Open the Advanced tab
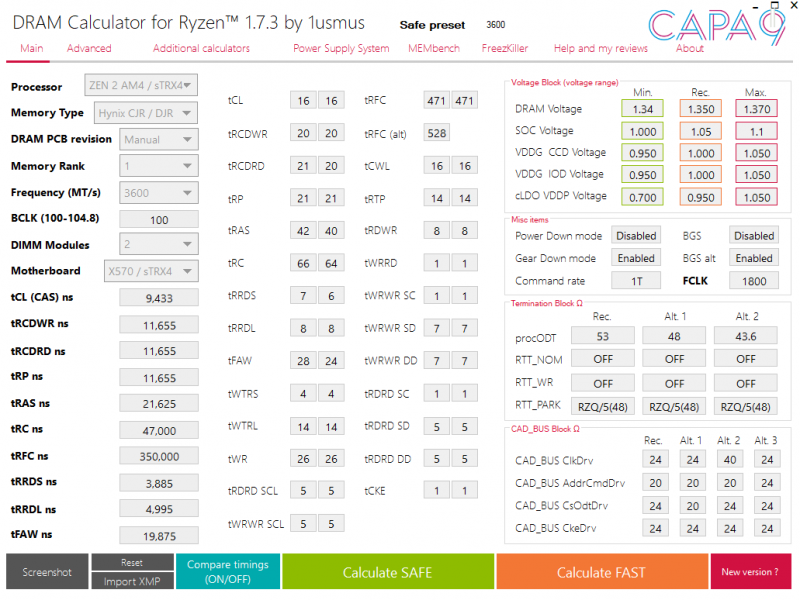 pyautogui.click(x=89, y=48)
